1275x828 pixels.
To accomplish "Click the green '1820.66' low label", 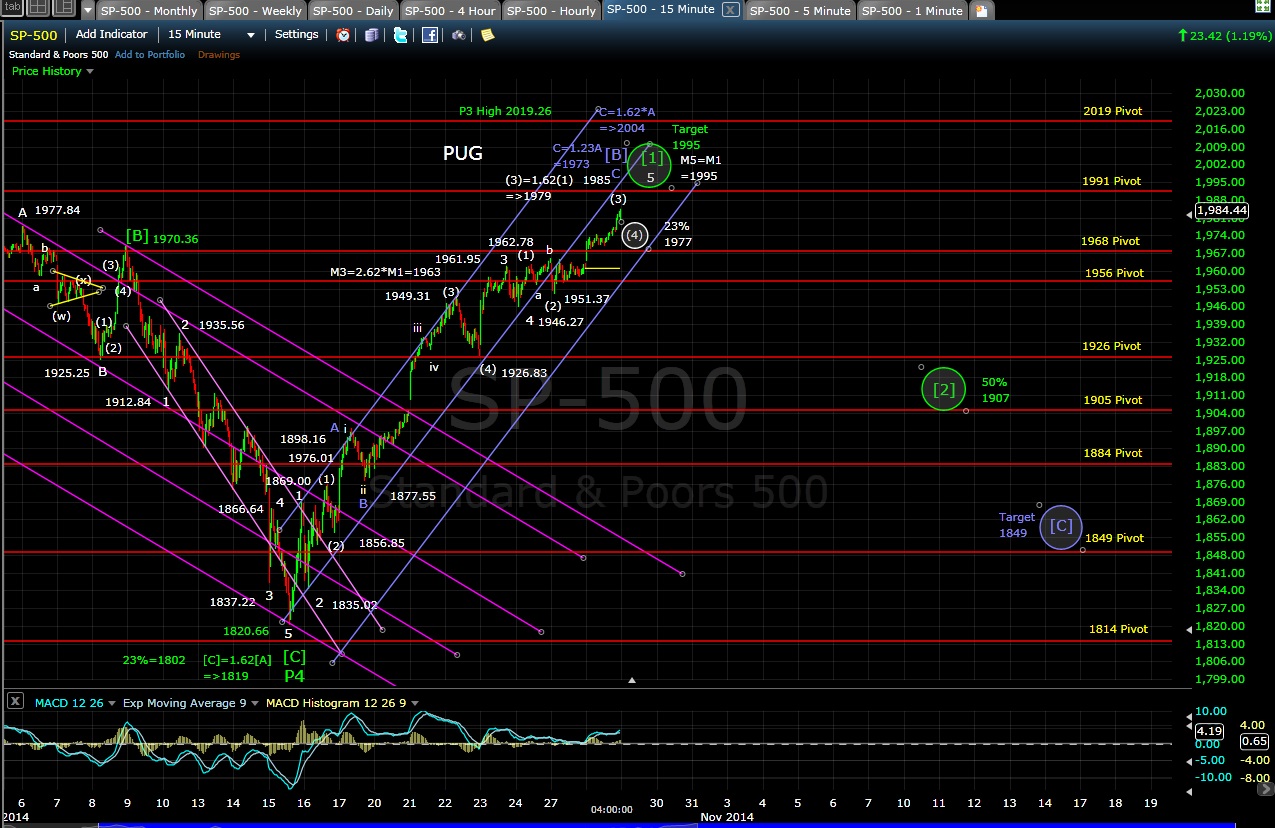I will tap(246, 631).
